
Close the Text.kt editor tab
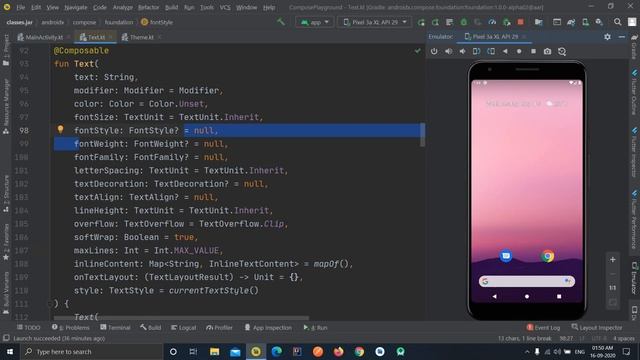tap(111, 37)
